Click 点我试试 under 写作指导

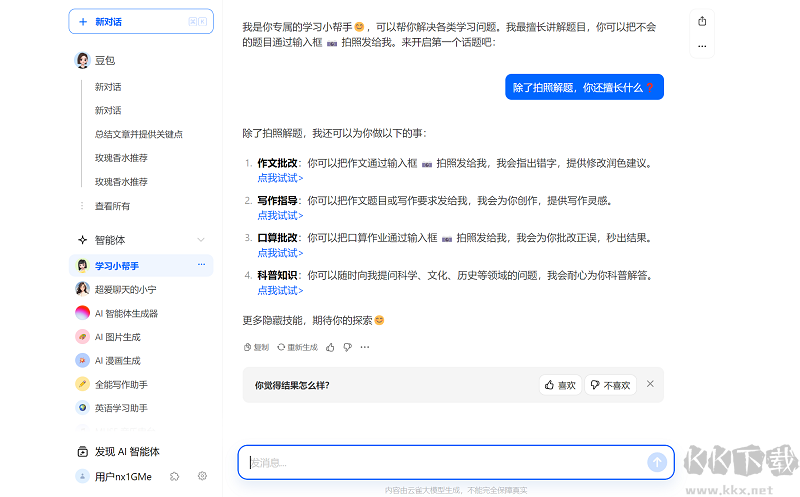click(x=280, y=215)
